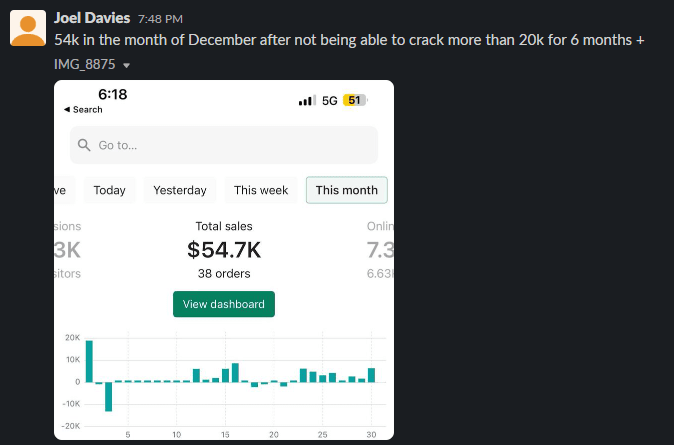
Task: Select the Today filter tab
Action: 110,190
